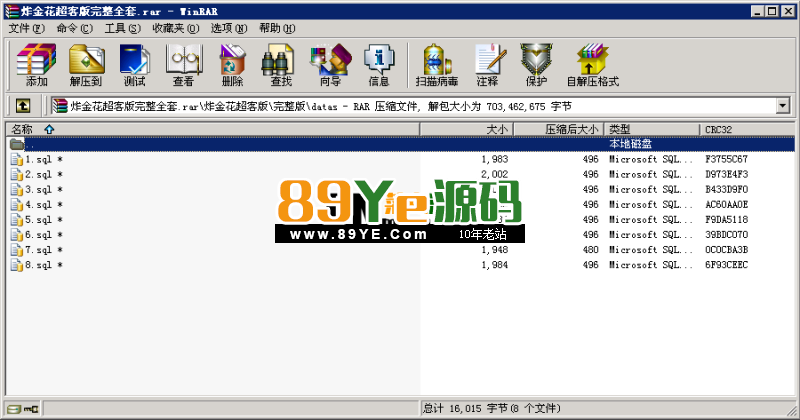Image resolution: width=800 pixels, height=420 pixels.
Task: Click the 4.sql file icon
Action: coord(17,205)
